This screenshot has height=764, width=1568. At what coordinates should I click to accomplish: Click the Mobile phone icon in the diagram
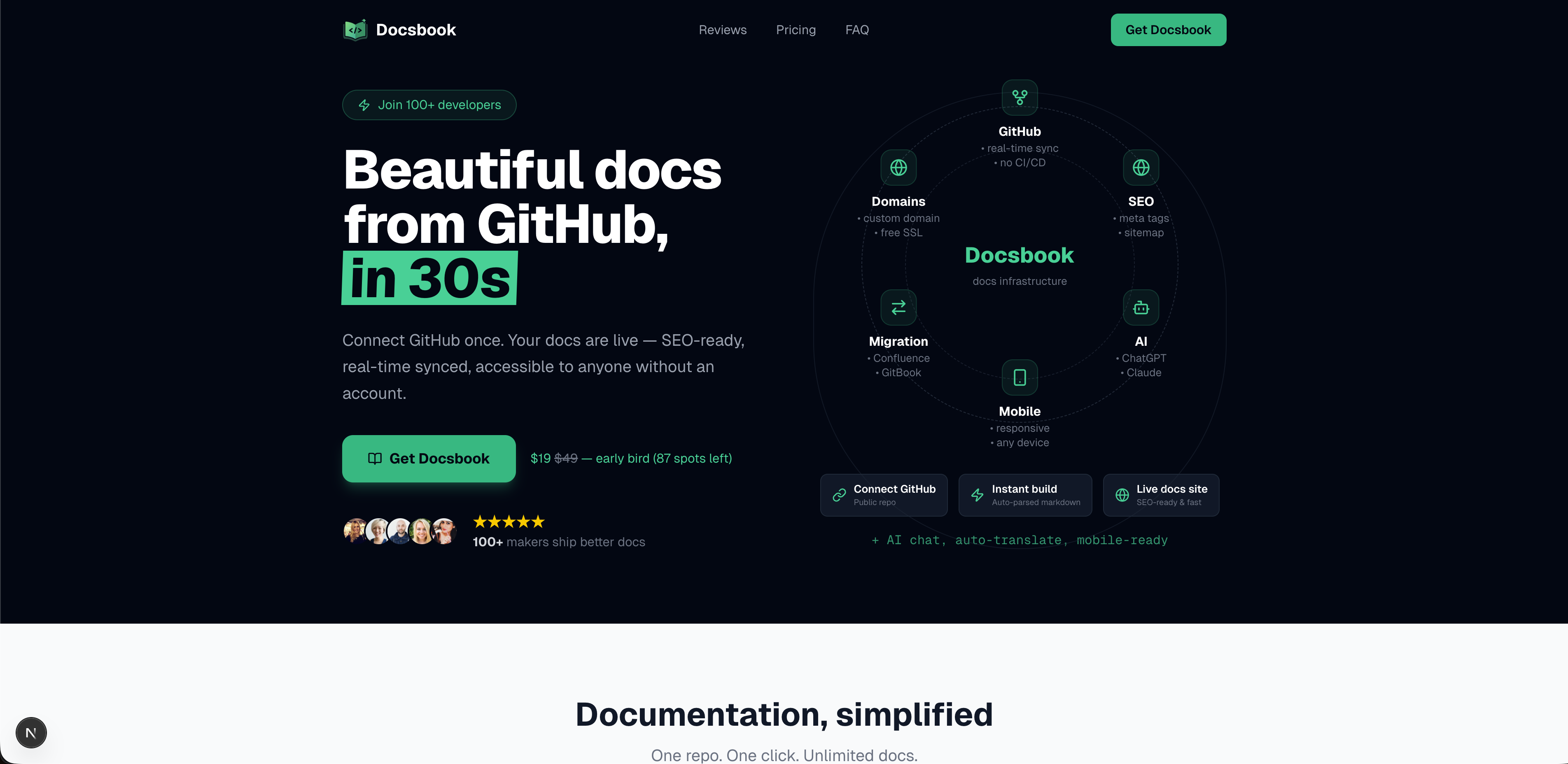1020,377
